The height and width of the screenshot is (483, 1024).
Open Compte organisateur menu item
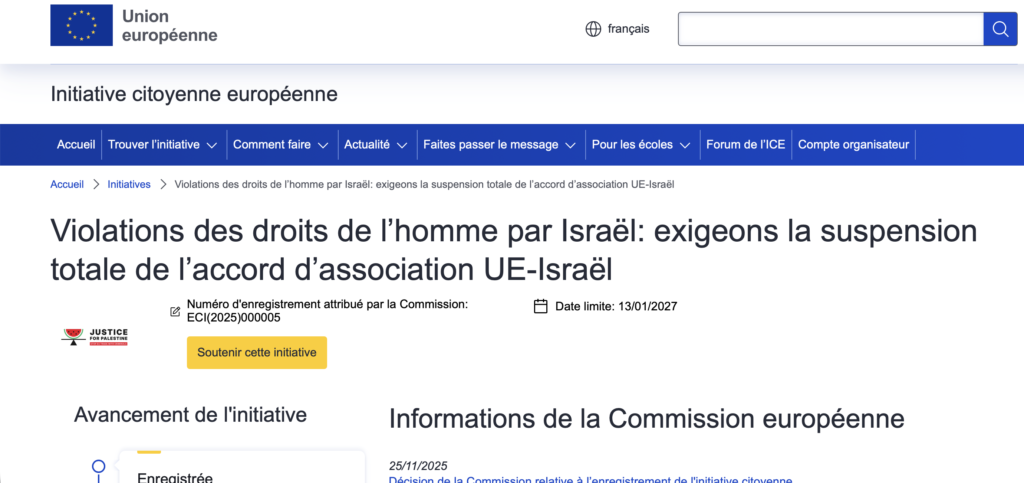point(853,145)
